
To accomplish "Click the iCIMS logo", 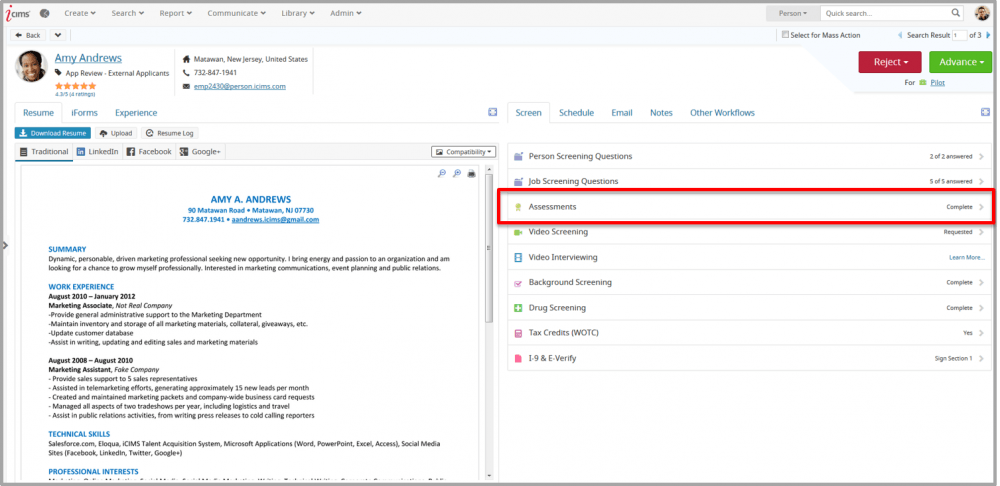I will (x=20, y=13).
